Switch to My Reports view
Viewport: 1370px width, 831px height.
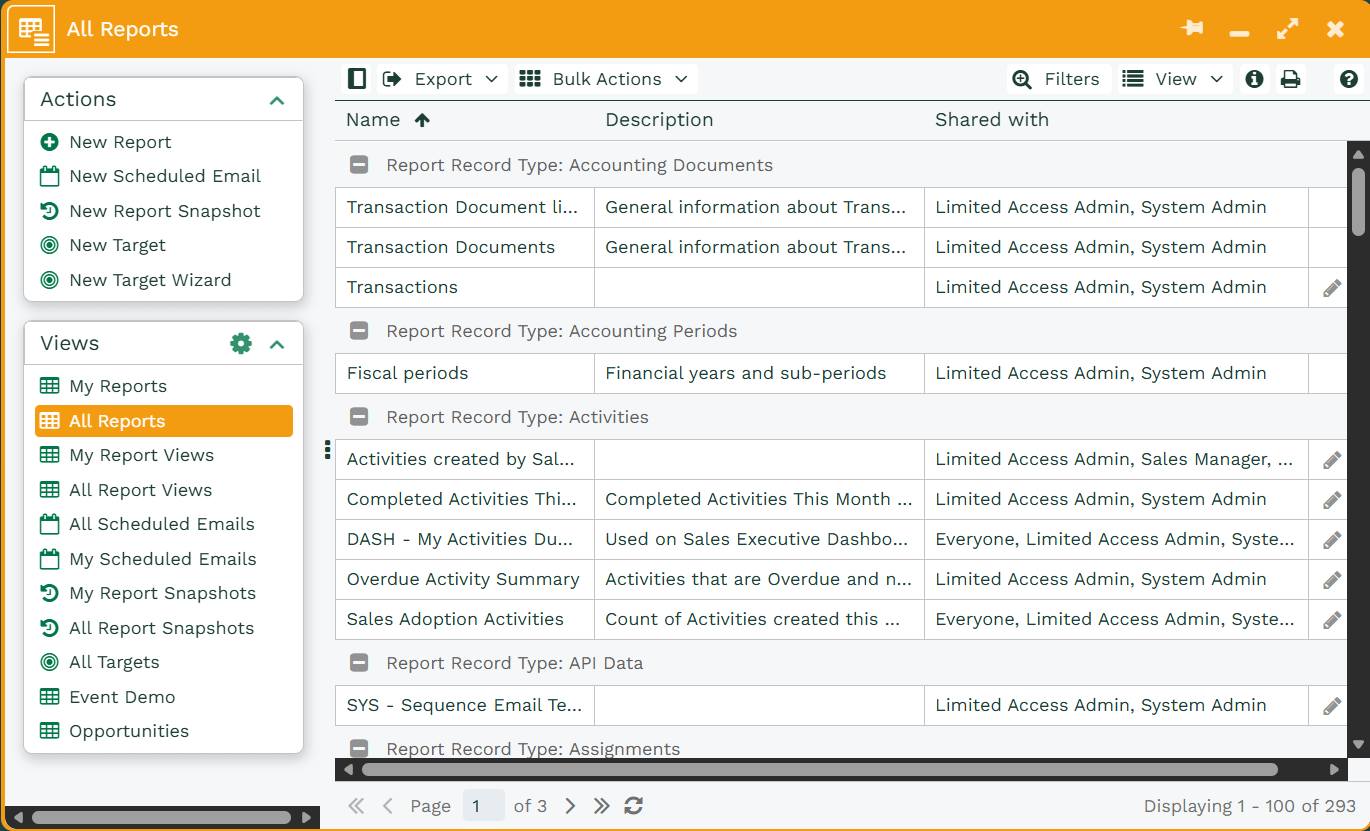[x=117, y=386]
